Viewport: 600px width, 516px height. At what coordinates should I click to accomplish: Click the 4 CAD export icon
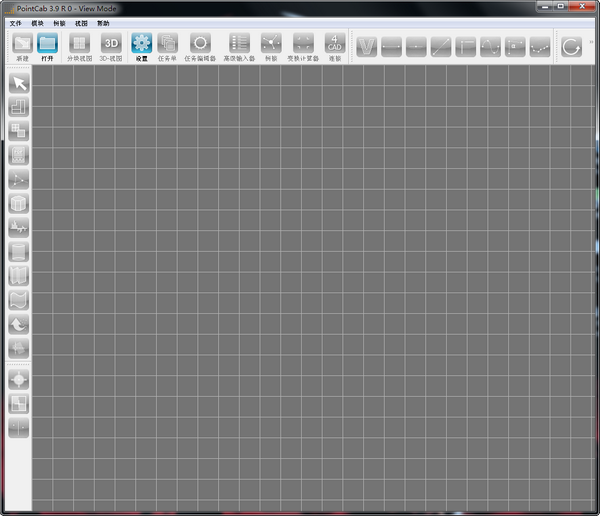coord(335,43)
